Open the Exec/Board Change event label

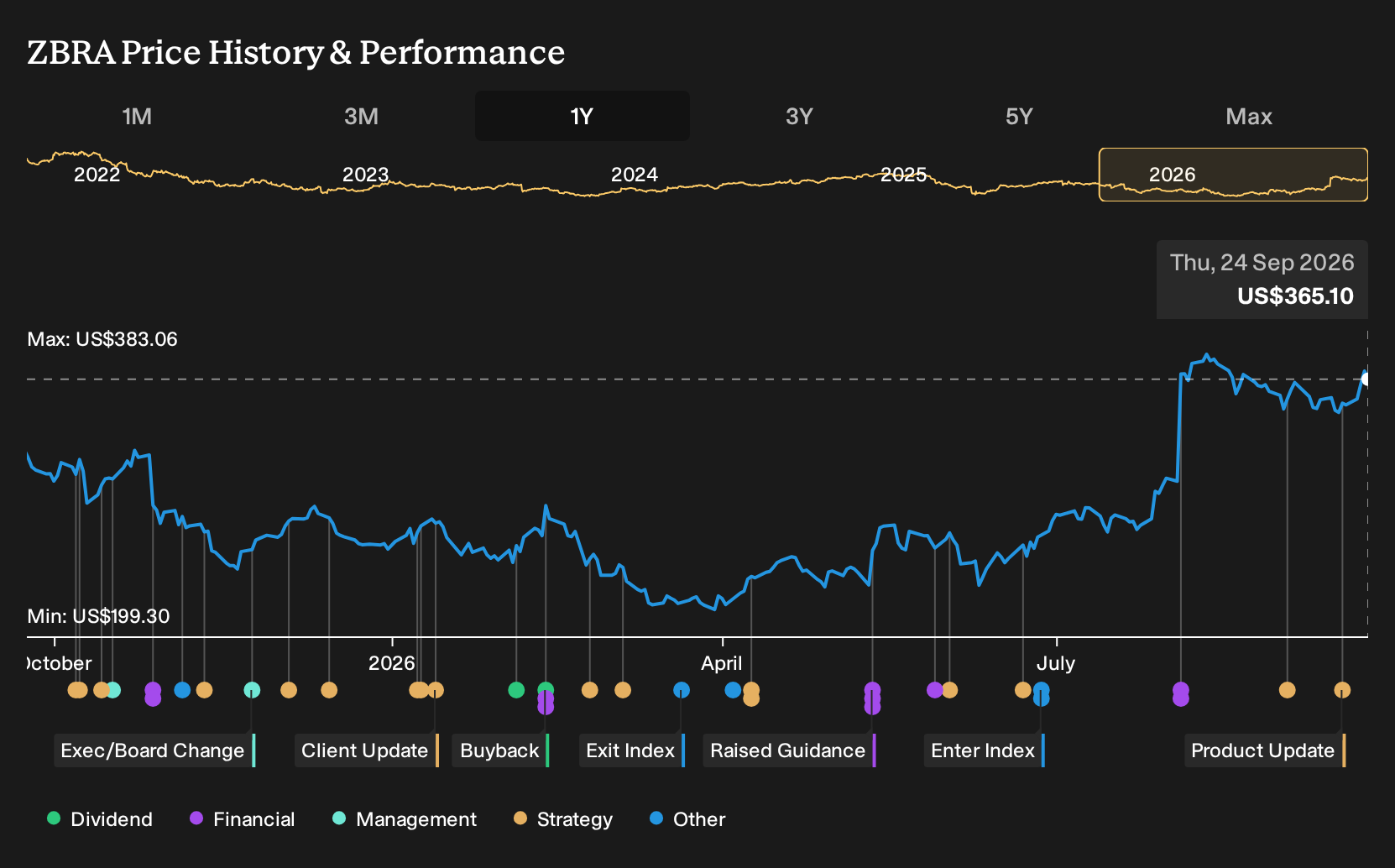tap(154, 750)
